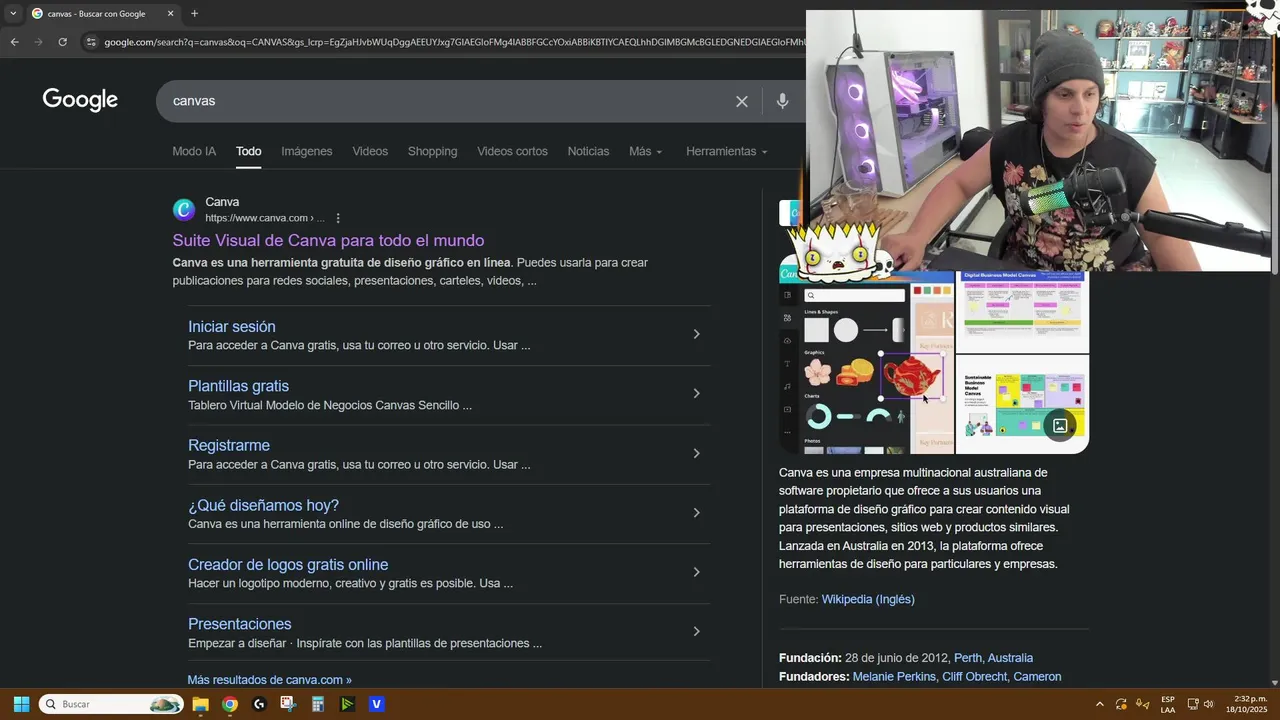Open the image gallery icon on the thumbnail
Viewport: 1280px width, 720px height.
(x=1060, y=426)
